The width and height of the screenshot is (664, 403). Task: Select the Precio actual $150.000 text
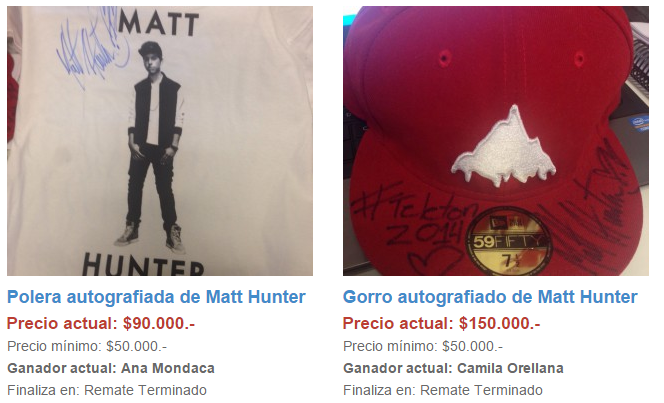(441, 324)
